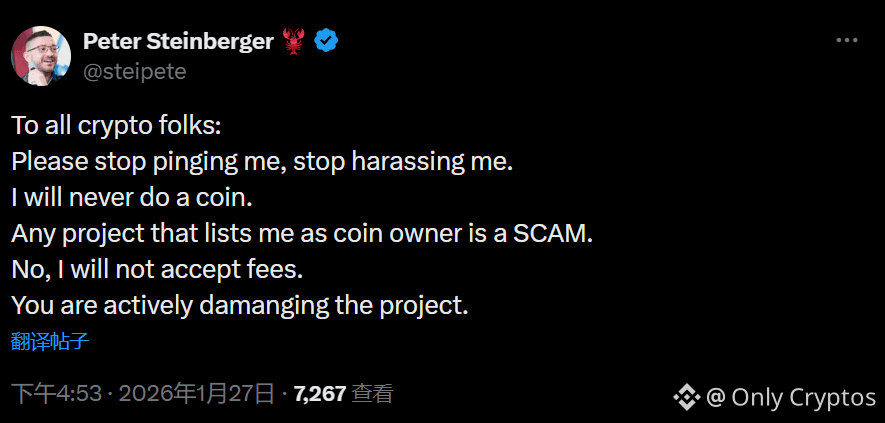
Task: Click the 下午4:53 post timestamp
Action: point(57,394)
